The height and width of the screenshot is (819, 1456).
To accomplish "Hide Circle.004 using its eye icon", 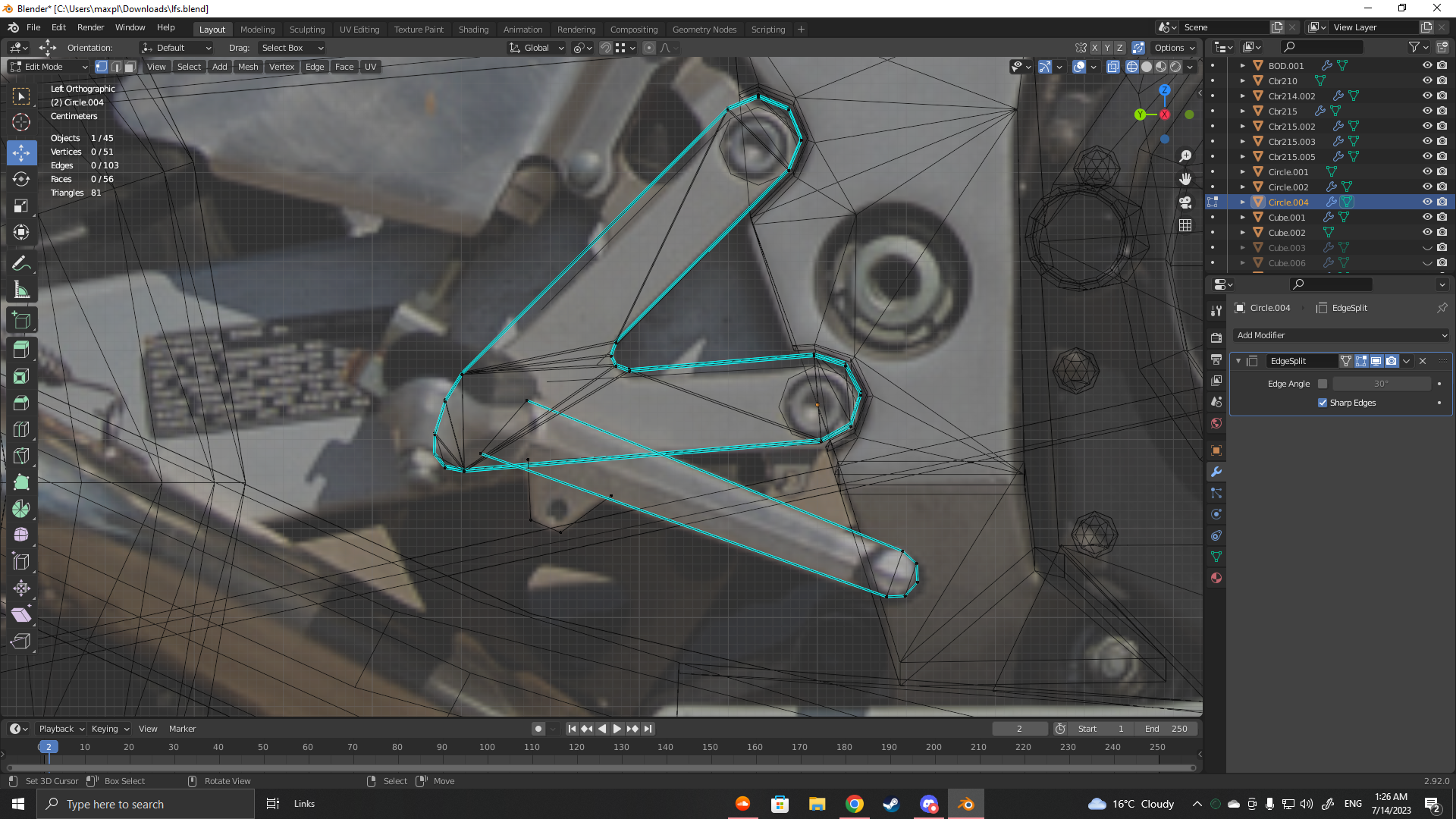I will (1426, 202).
